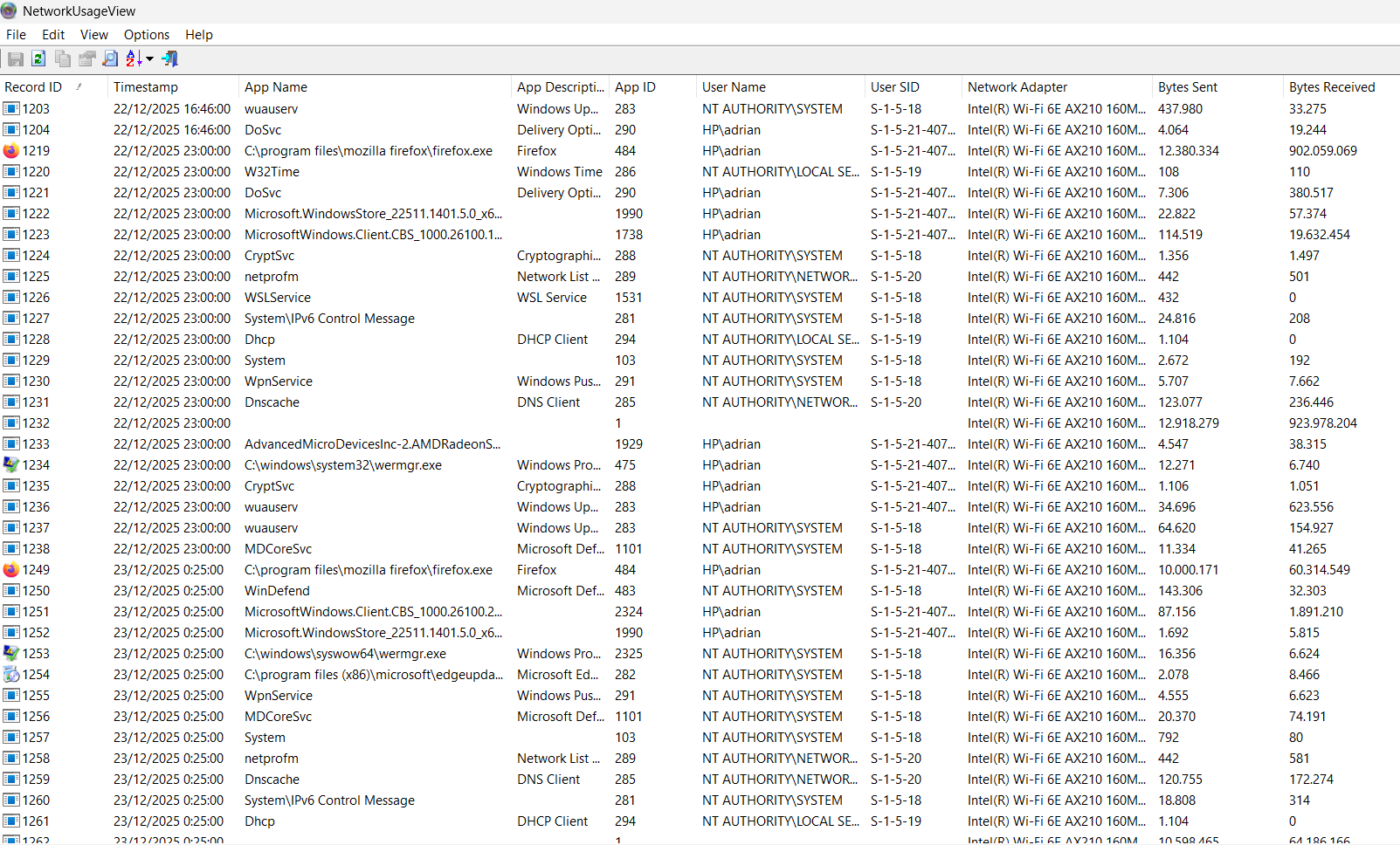The width and height of the screenshot is (1400, 845).
Task: Click the Edge update icon on record 1254
Action: 11,675
